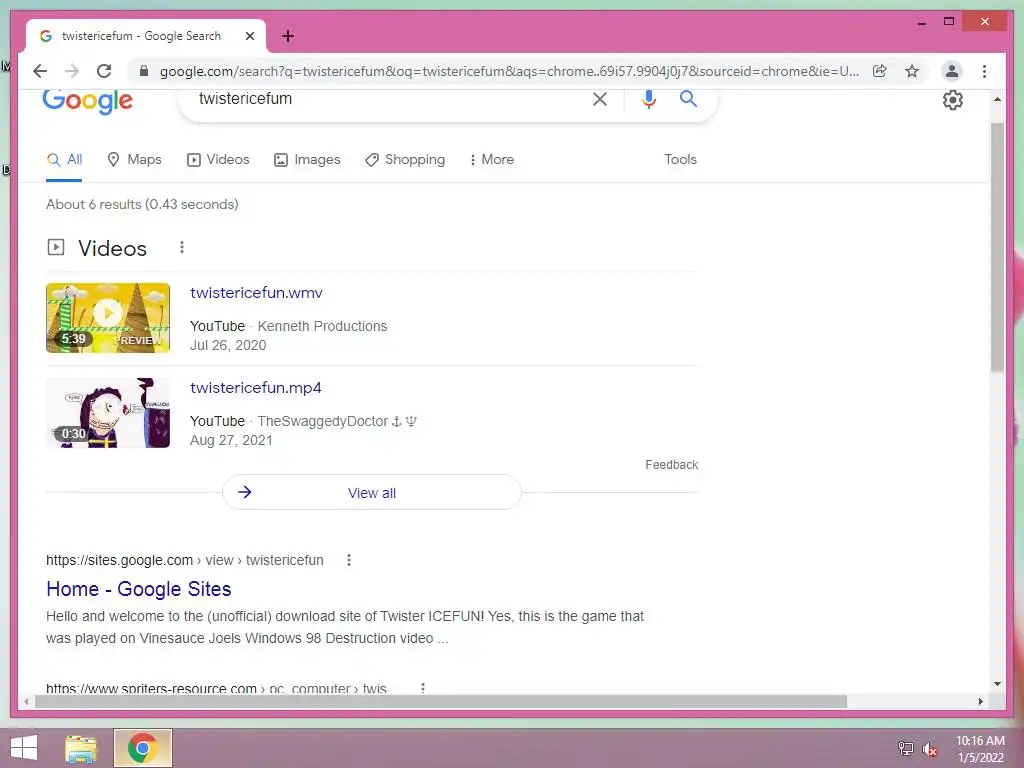Screen dimensions: 1024x768
Task: Switch to Videos results tab
Action: click(x=218, y=159)
